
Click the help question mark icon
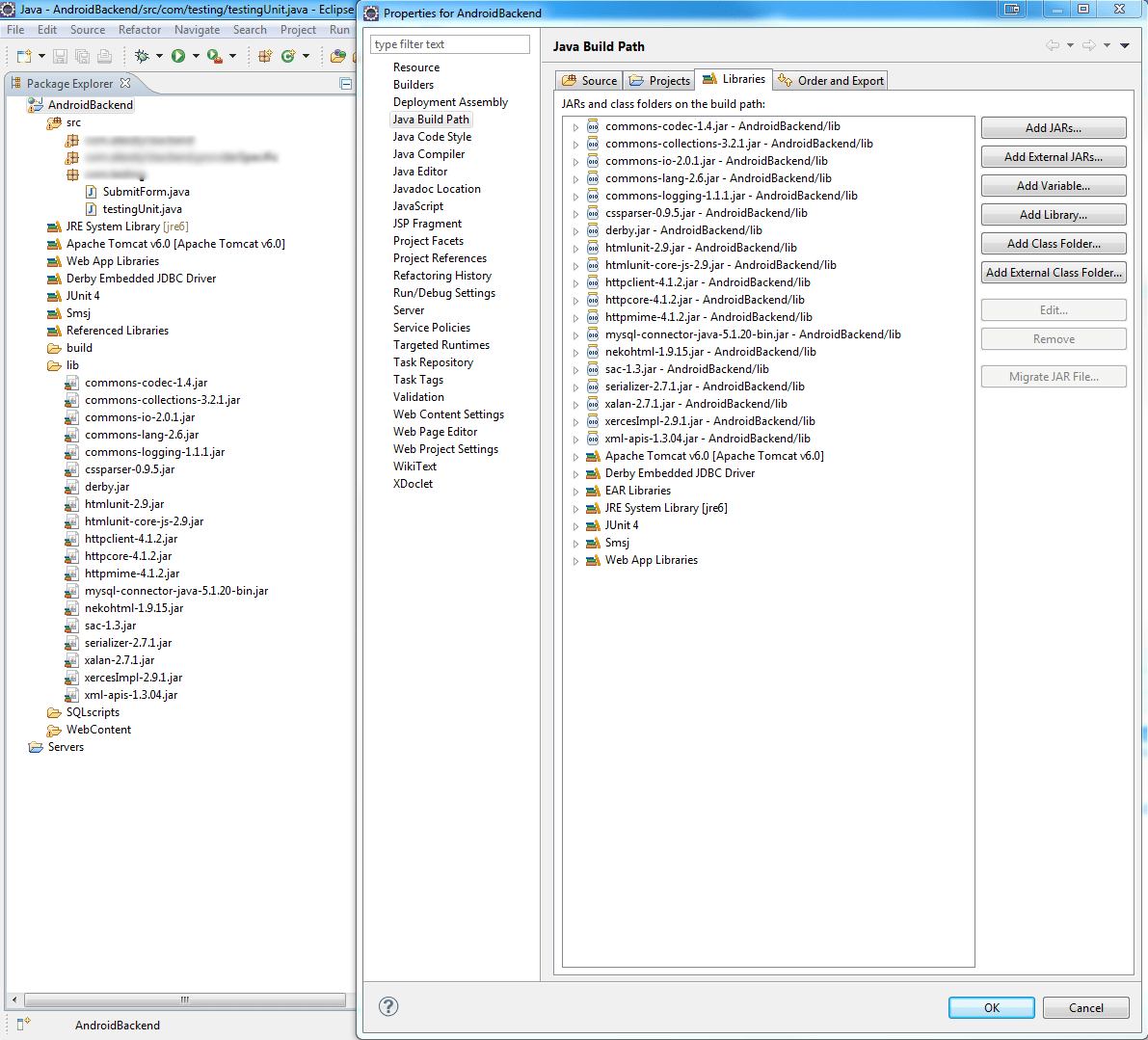tap(388, 1006)
